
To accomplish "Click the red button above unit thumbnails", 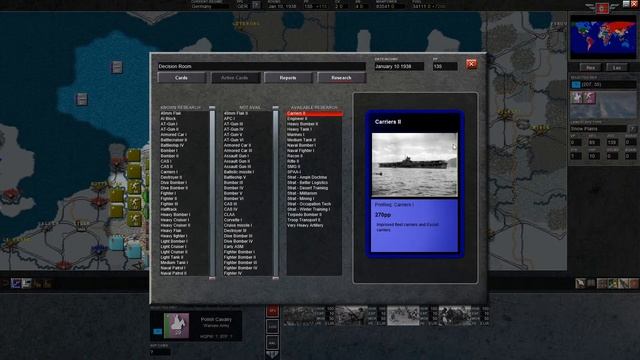I will pos(272,311).
